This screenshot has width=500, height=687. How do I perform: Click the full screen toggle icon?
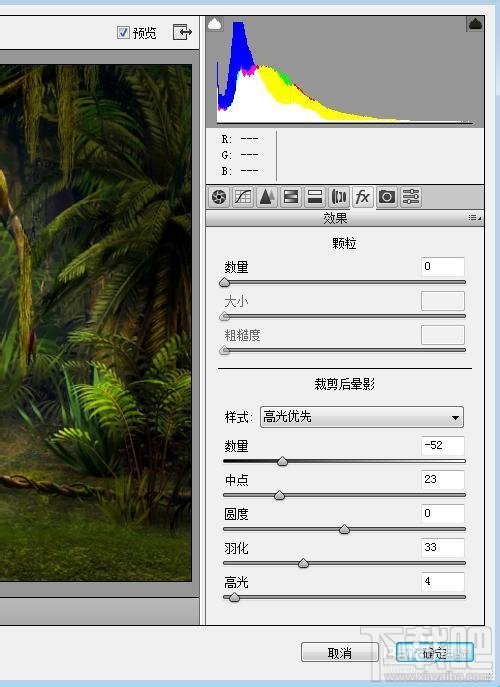[x=182, y=32]
